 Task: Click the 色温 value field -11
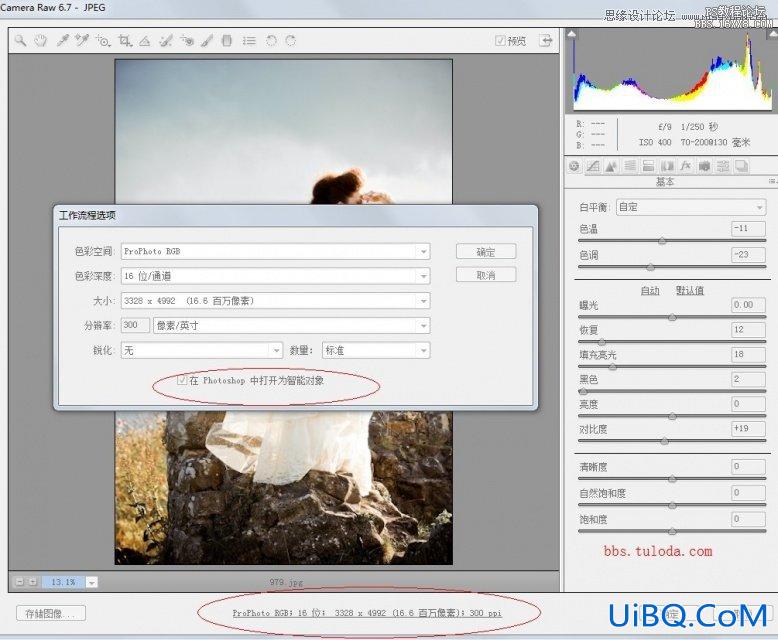pyautogui.click(x=749, y=228)
